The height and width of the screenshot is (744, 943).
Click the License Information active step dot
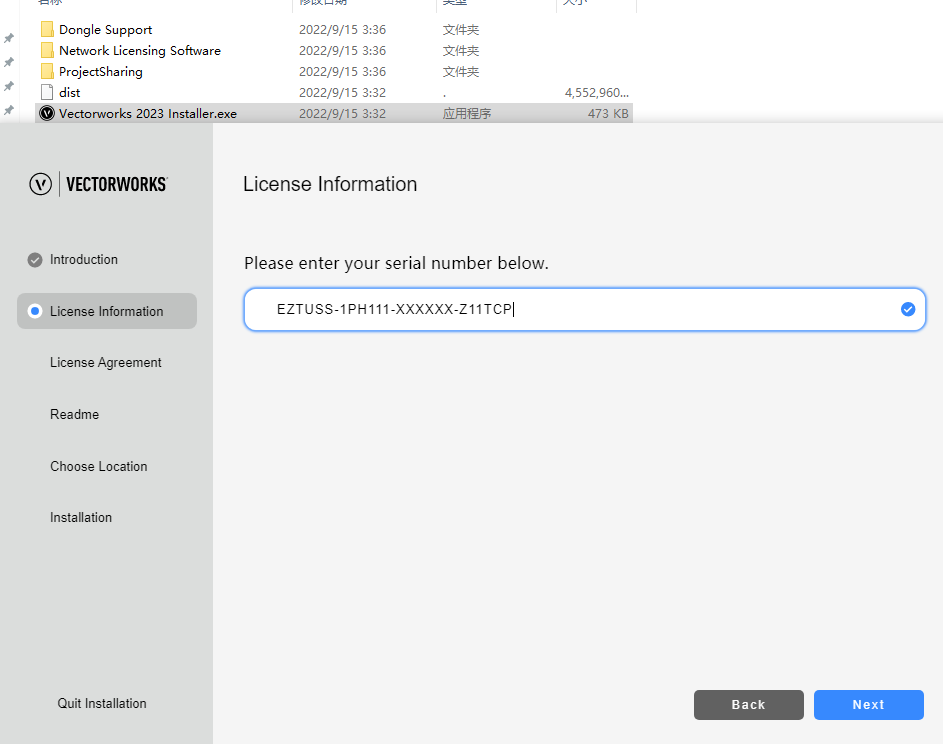point(35,311)
